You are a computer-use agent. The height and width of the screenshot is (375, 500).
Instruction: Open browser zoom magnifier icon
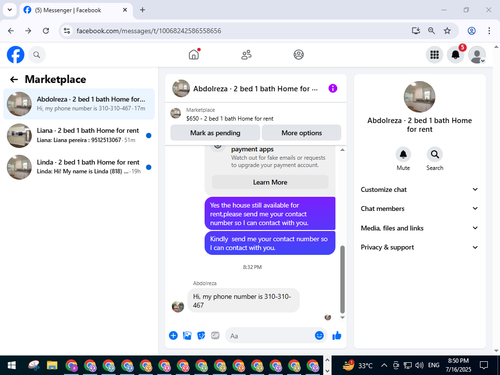431,31
